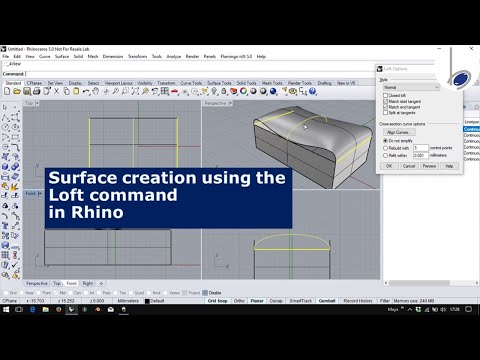Select the Pan hand tool
Image resolution: width=480 pixels, height=360 pixels.
tap(96, 91)
